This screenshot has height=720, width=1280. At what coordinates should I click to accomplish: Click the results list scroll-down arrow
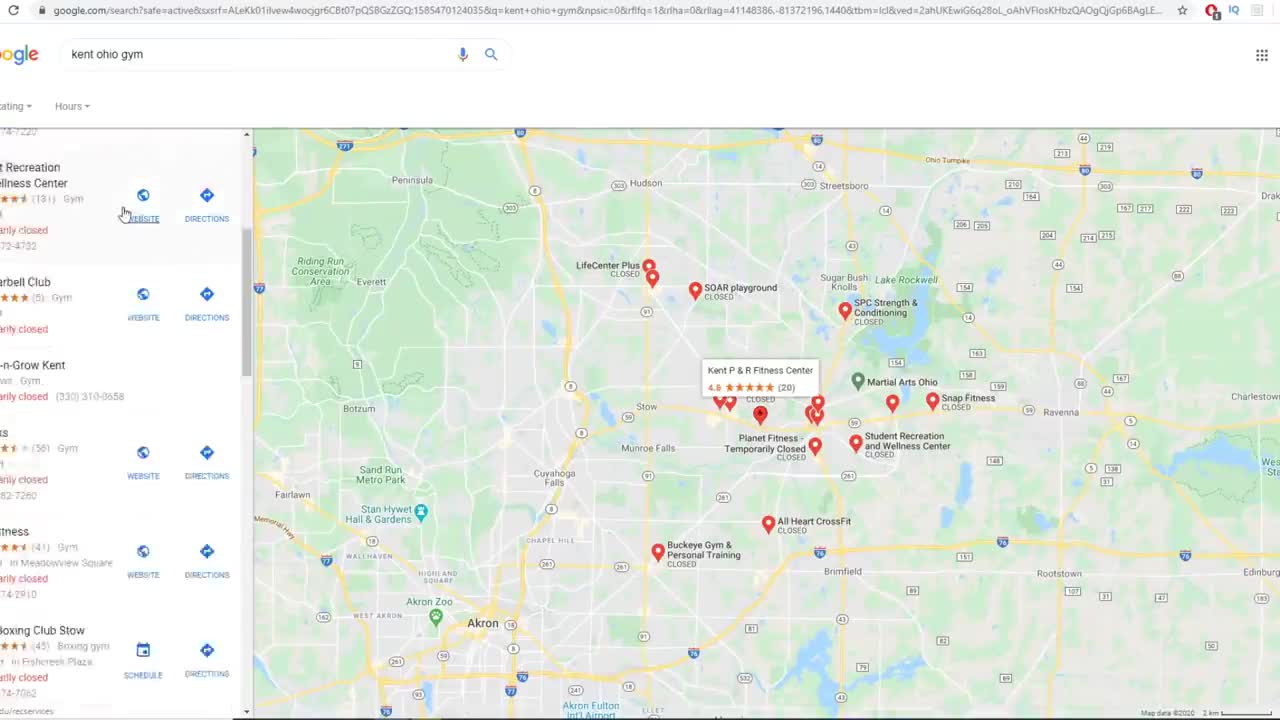click(246, 712)
